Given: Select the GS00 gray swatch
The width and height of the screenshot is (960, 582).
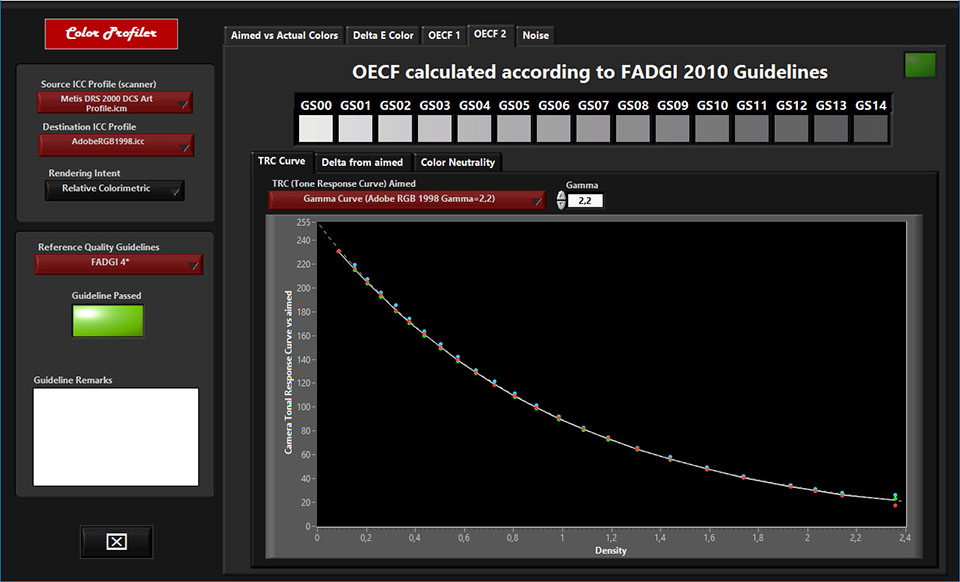Looking at the screenshot, I should click(316, 129).
